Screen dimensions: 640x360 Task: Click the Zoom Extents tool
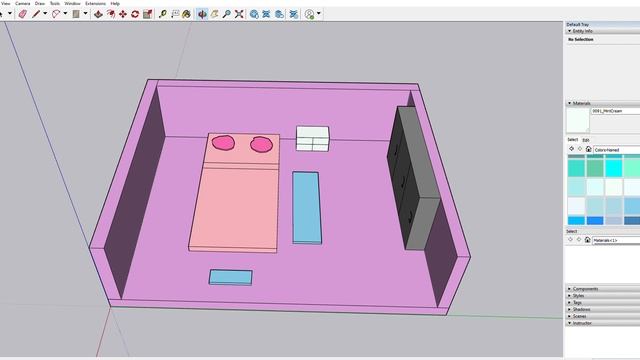point(239,14)
